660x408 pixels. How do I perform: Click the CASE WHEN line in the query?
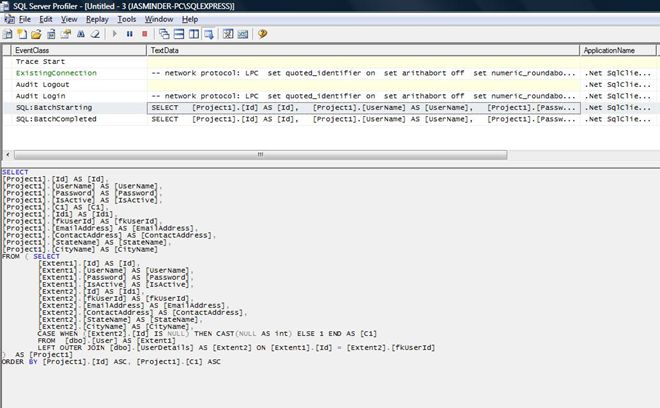tap(207, 333)
